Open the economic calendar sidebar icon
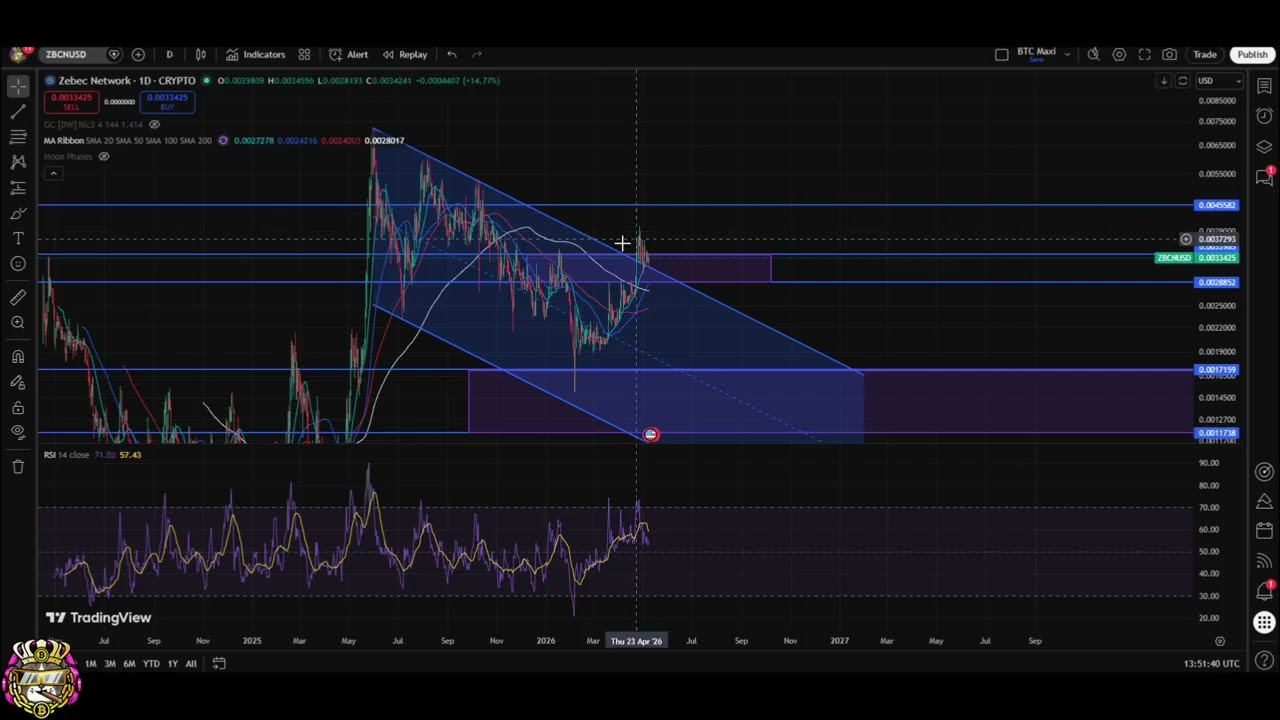Image resolution: width=1280 pixels, height=720 pixels. coord(1264,530)
